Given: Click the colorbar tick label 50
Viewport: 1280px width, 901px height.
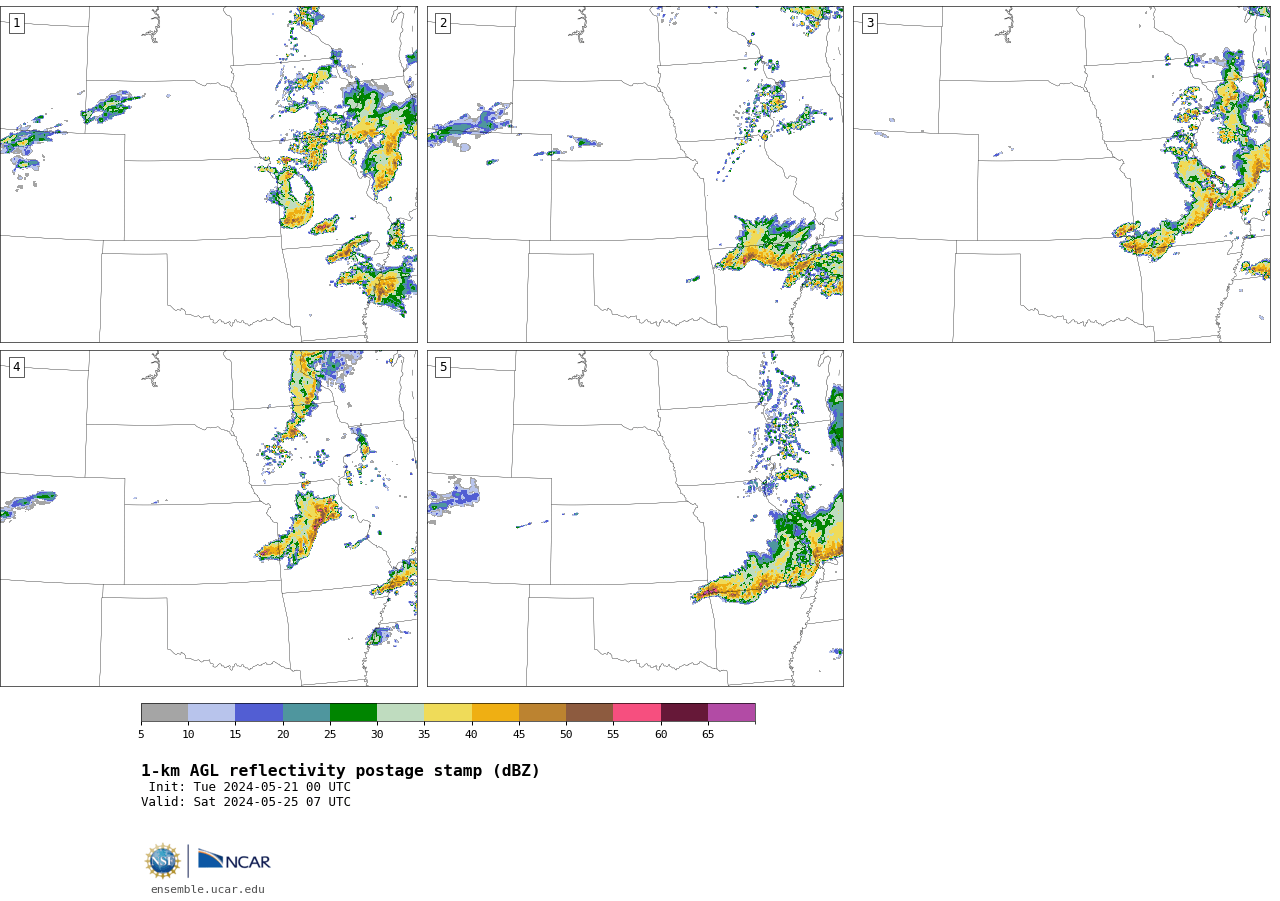Looking at the screenshot, I should click(x=566, y=735).
